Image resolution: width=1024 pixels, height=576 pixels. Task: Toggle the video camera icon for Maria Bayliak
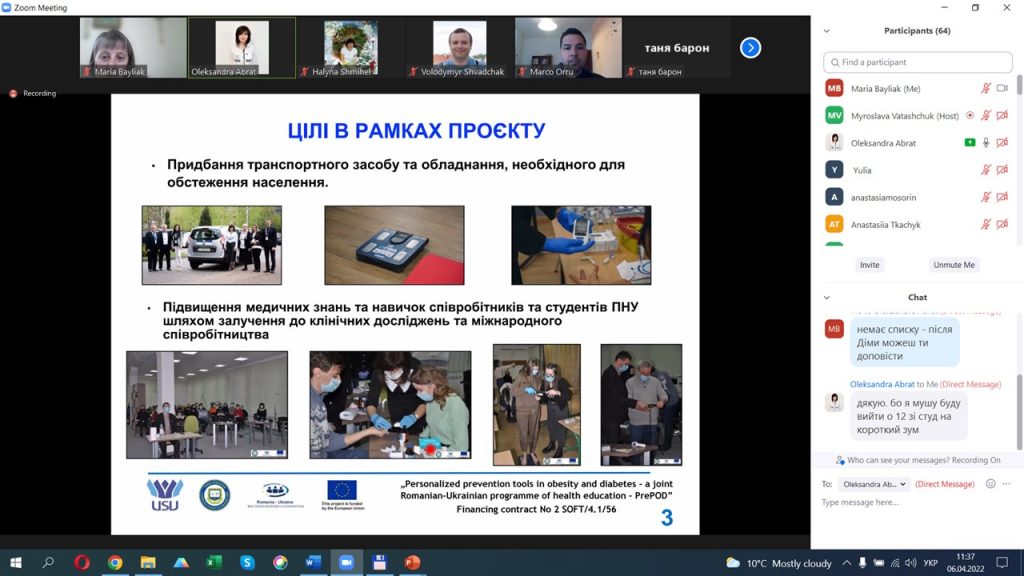click(x=1002, y=88)
